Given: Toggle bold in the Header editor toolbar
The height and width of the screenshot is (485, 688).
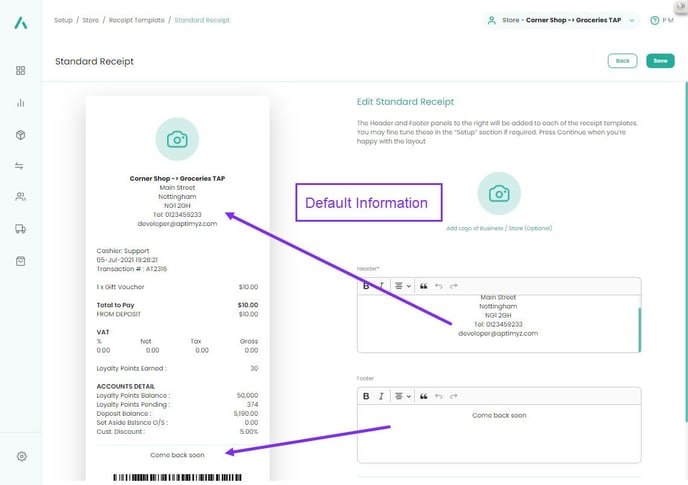Looking at the screenshot, I should (366, 286).
